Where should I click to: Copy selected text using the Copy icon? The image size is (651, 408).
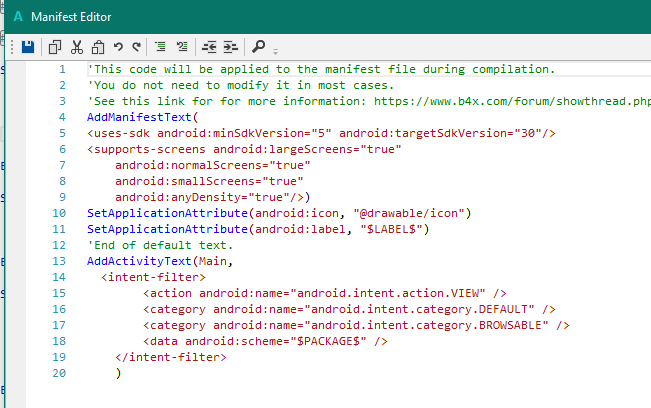click(x=55, y=47)
